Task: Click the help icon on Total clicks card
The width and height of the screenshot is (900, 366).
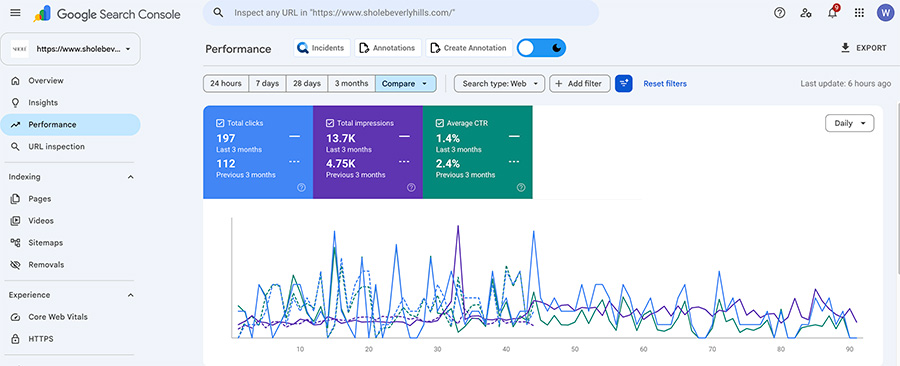Action: pyautogui.click(x=301, y=188)
